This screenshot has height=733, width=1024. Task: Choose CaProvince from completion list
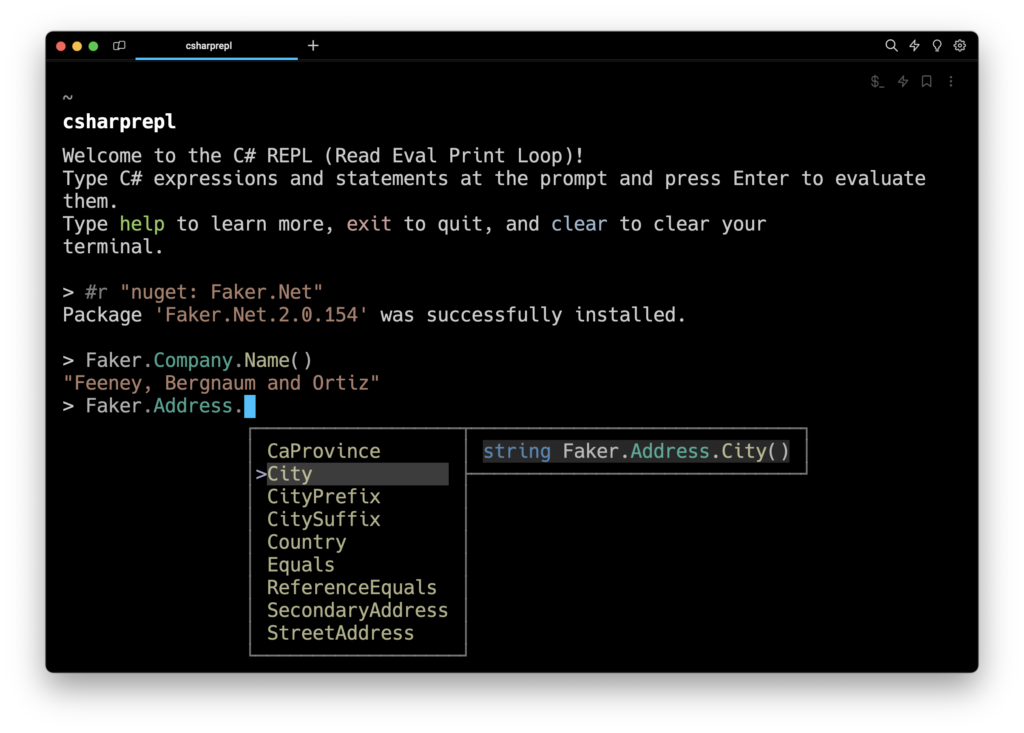click(323, 451)
